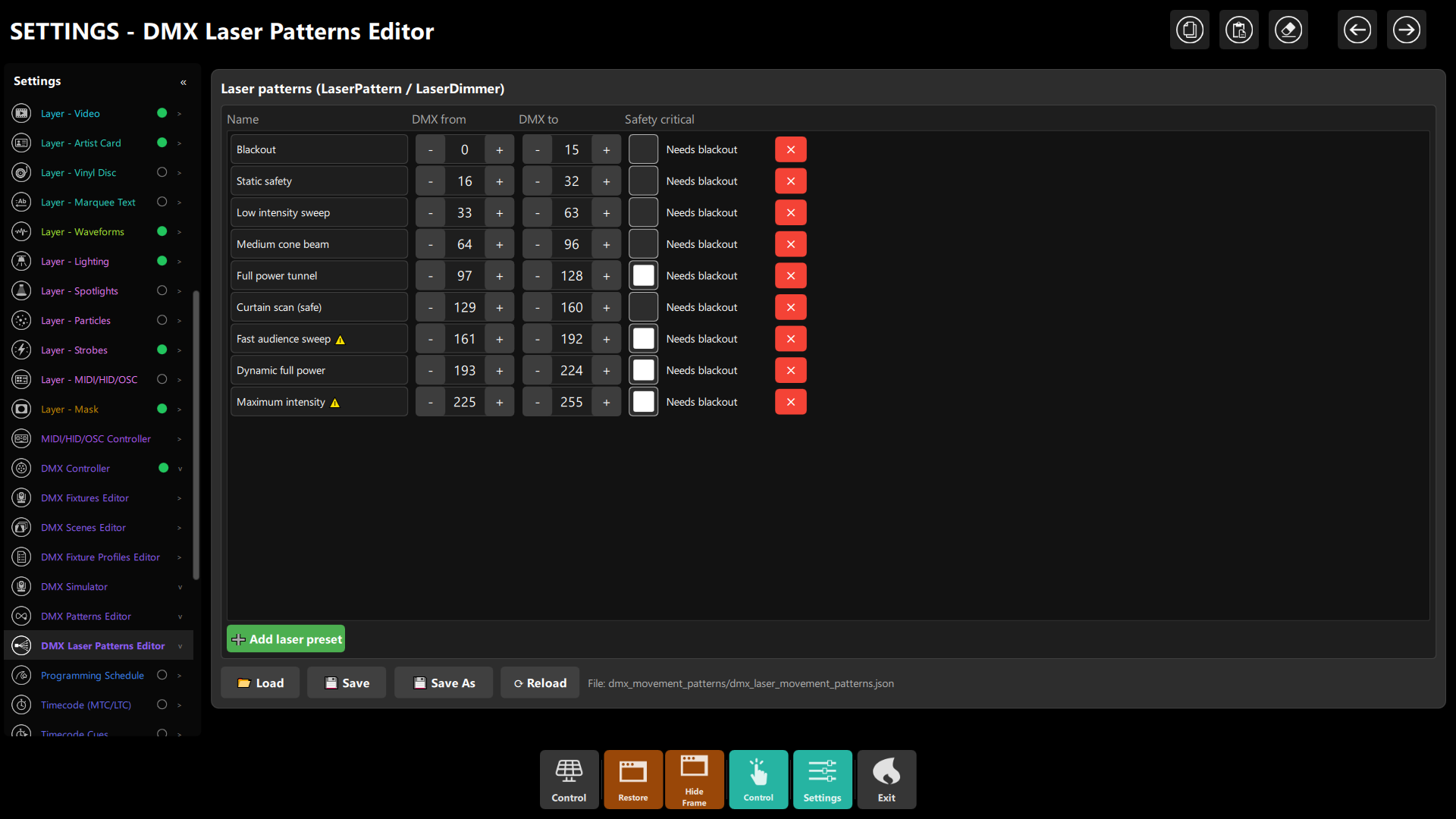Click the settings sidebar scrollbar

(196, 436)
